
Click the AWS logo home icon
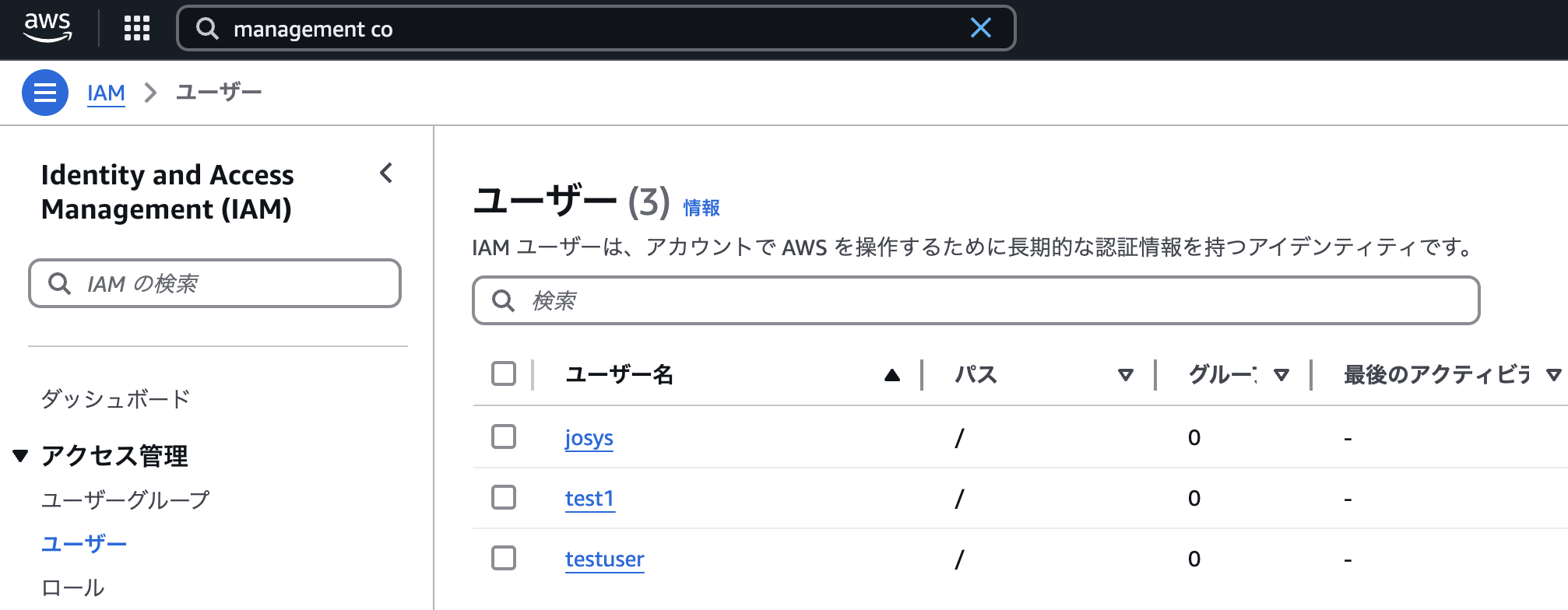pyautogui.click(x=47, y=28)
